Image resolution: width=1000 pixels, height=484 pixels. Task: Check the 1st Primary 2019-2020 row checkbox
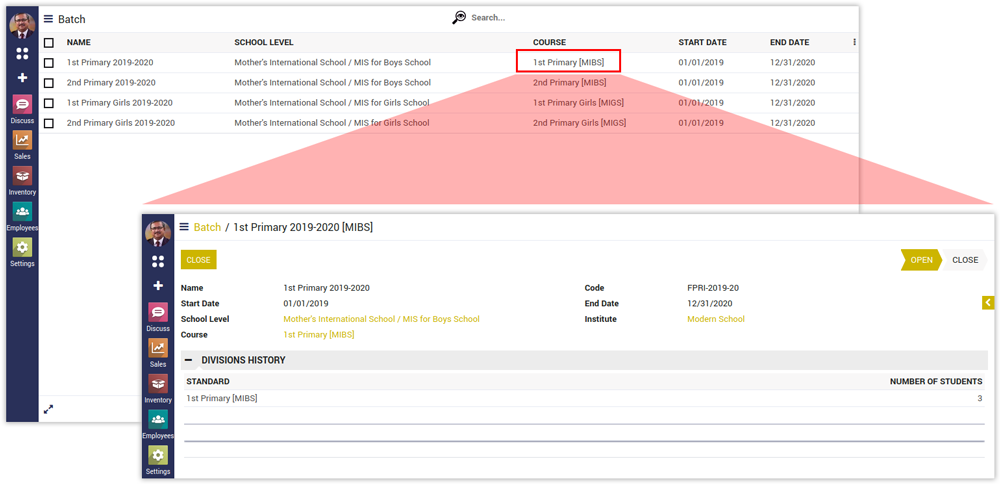49,63
